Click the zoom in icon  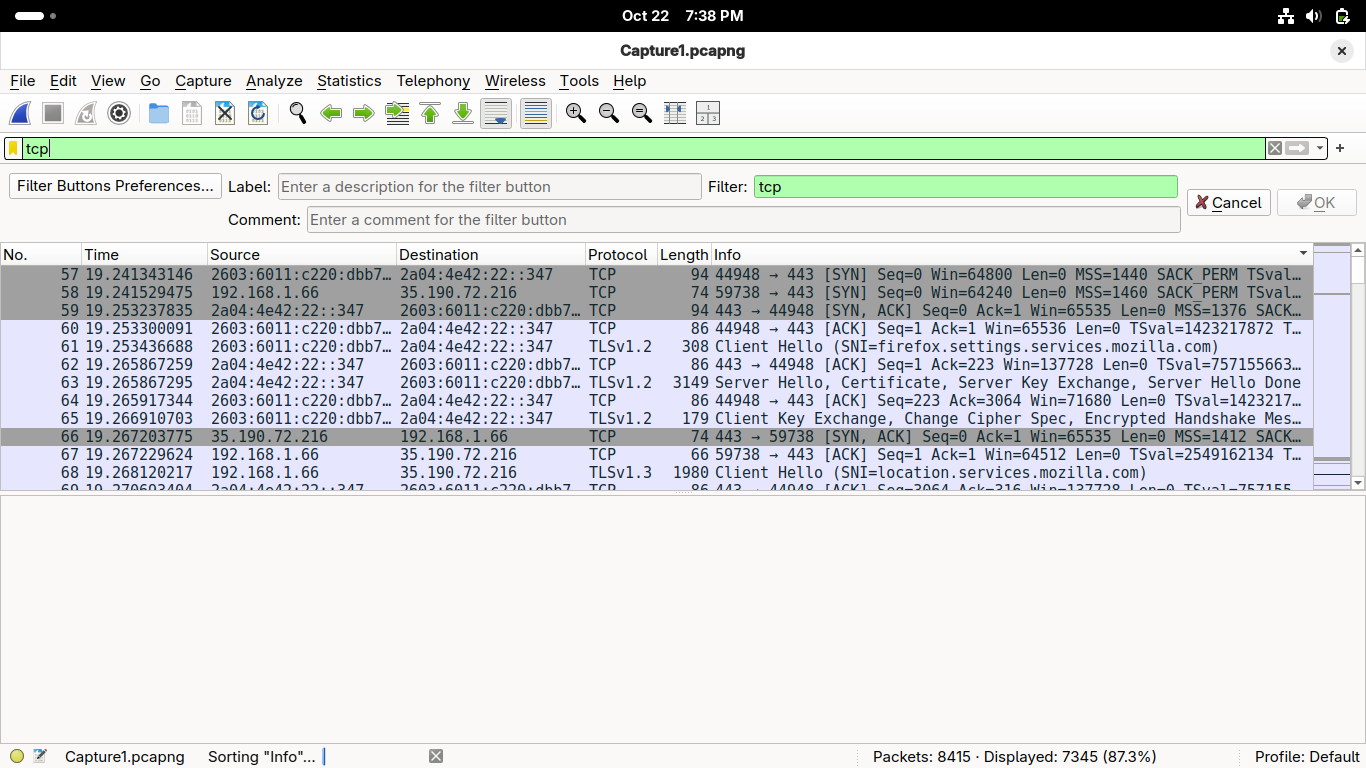(576, 114)
